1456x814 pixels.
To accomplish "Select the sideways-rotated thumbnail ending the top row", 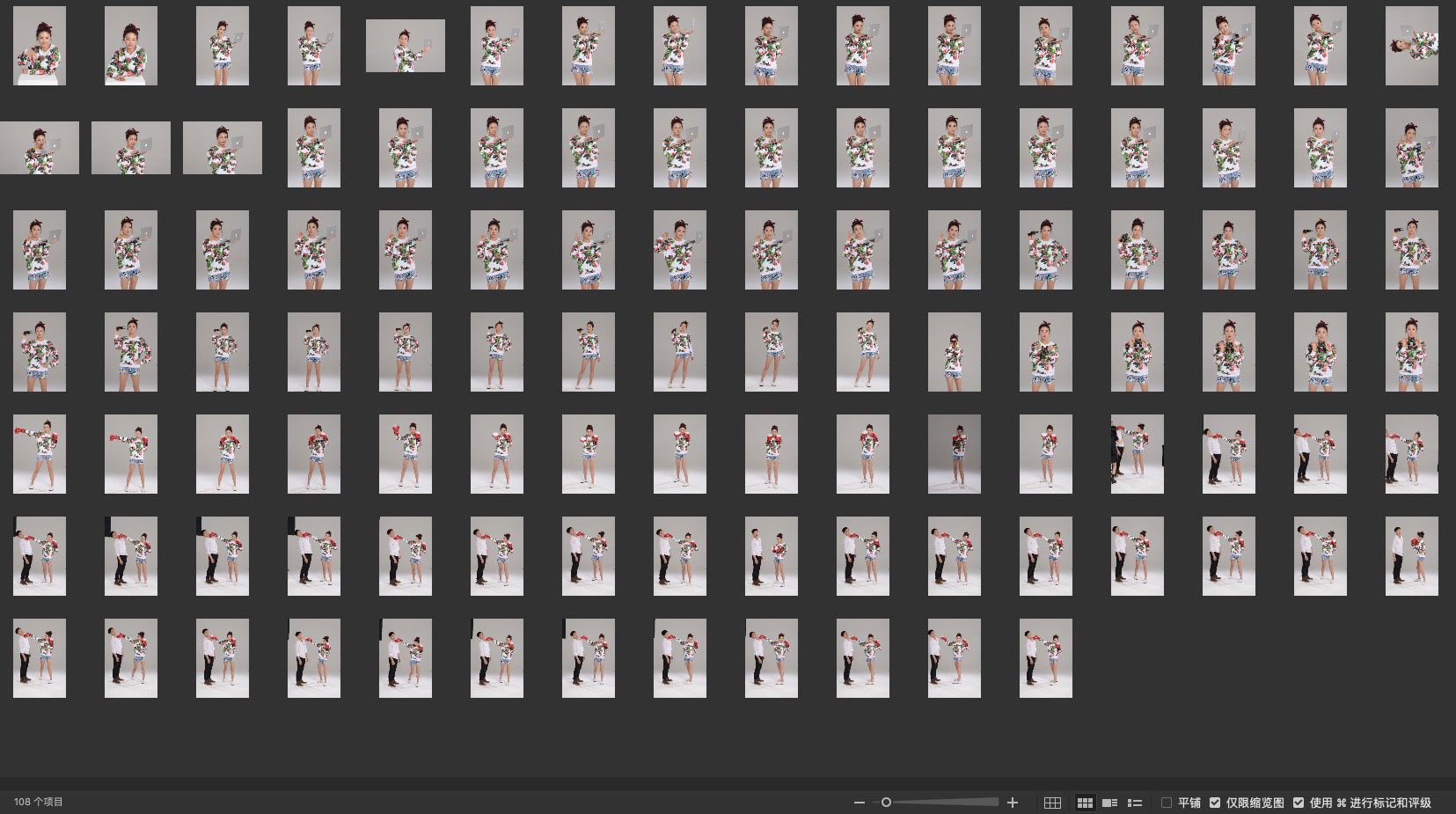I will pos(1411,46).
